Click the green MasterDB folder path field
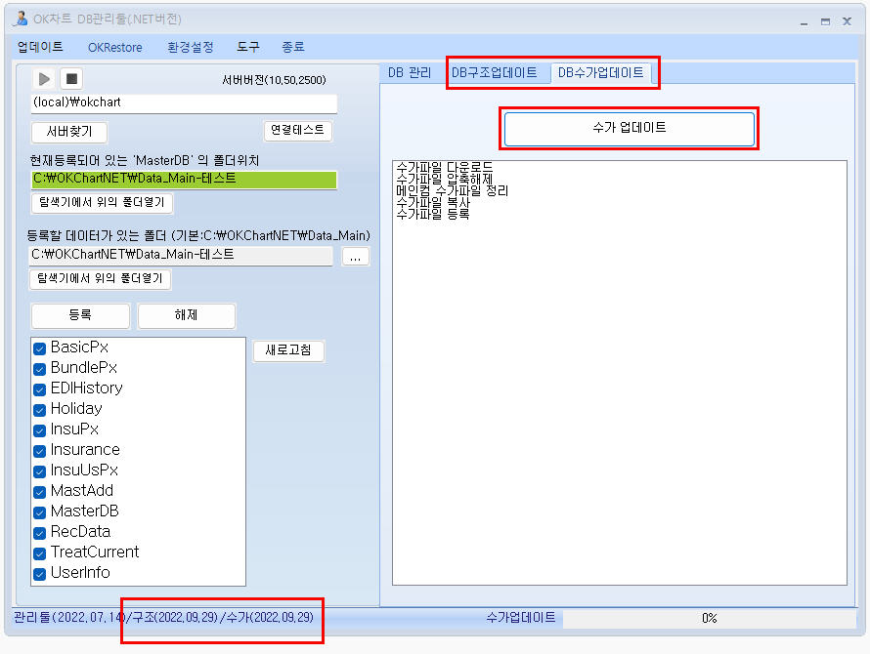 [x=184, y=179]
